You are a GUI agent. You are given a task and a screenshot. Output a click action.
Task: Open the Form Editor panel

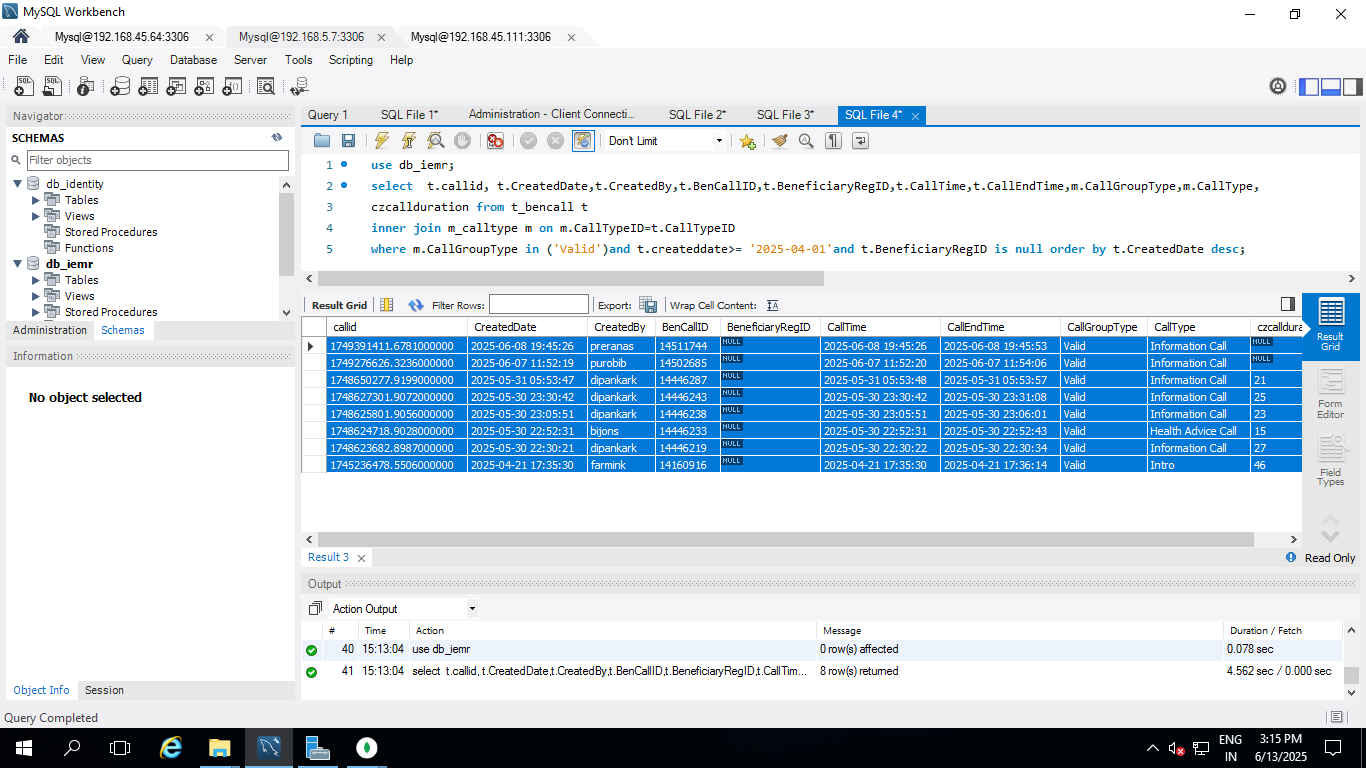click(x=1330, y=393)
